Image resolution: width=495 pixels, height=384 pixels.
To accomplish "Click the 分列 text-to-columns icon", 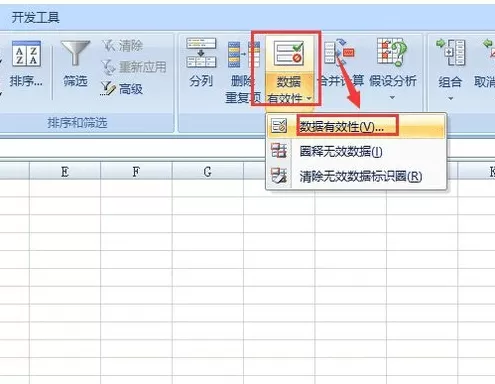I will tap(201, 53).
